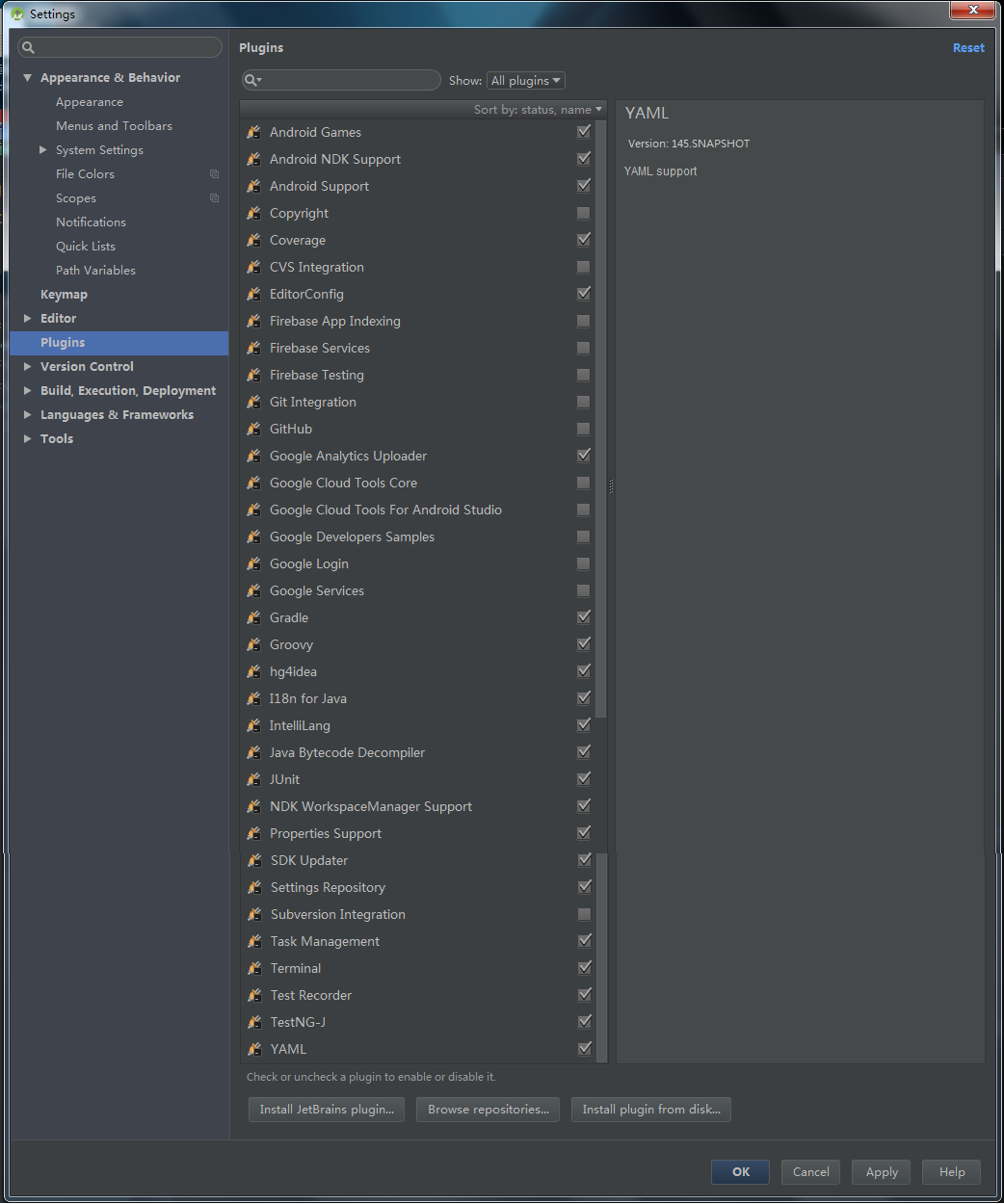Confirm settings with the OK button

coord(741,1172)
